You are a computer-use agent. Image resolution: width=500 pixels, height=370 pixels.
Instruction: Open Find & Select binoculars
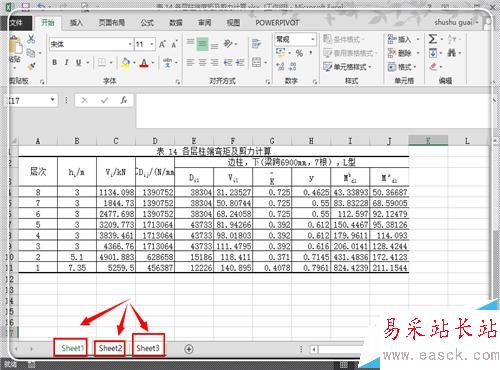[x=452, y=53]
